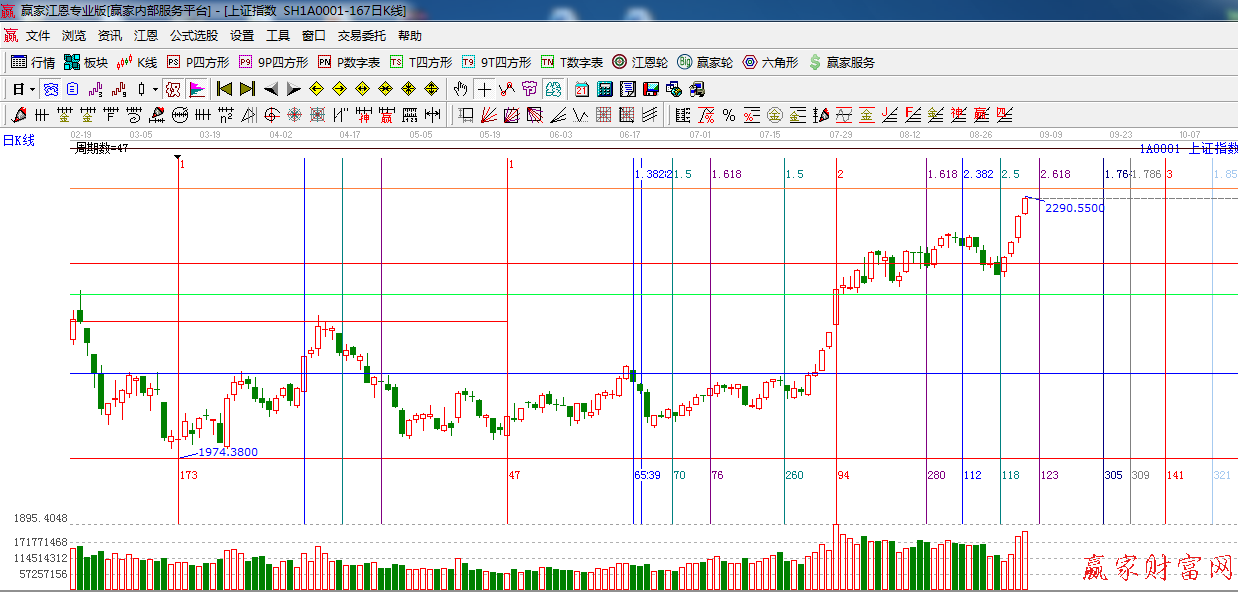Expand the 日 period dropdown arrow

click(x=33, y=89)
